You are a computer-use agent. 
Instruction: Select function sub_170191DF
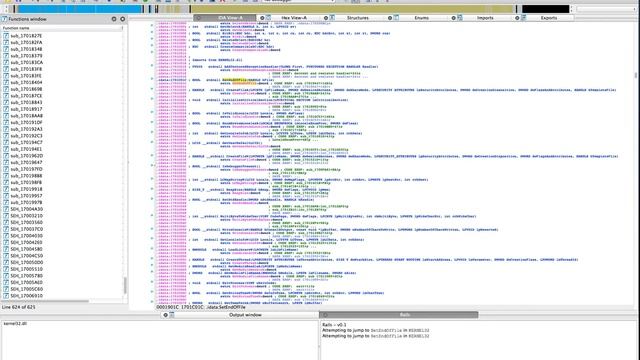click(x=26, y=122)
